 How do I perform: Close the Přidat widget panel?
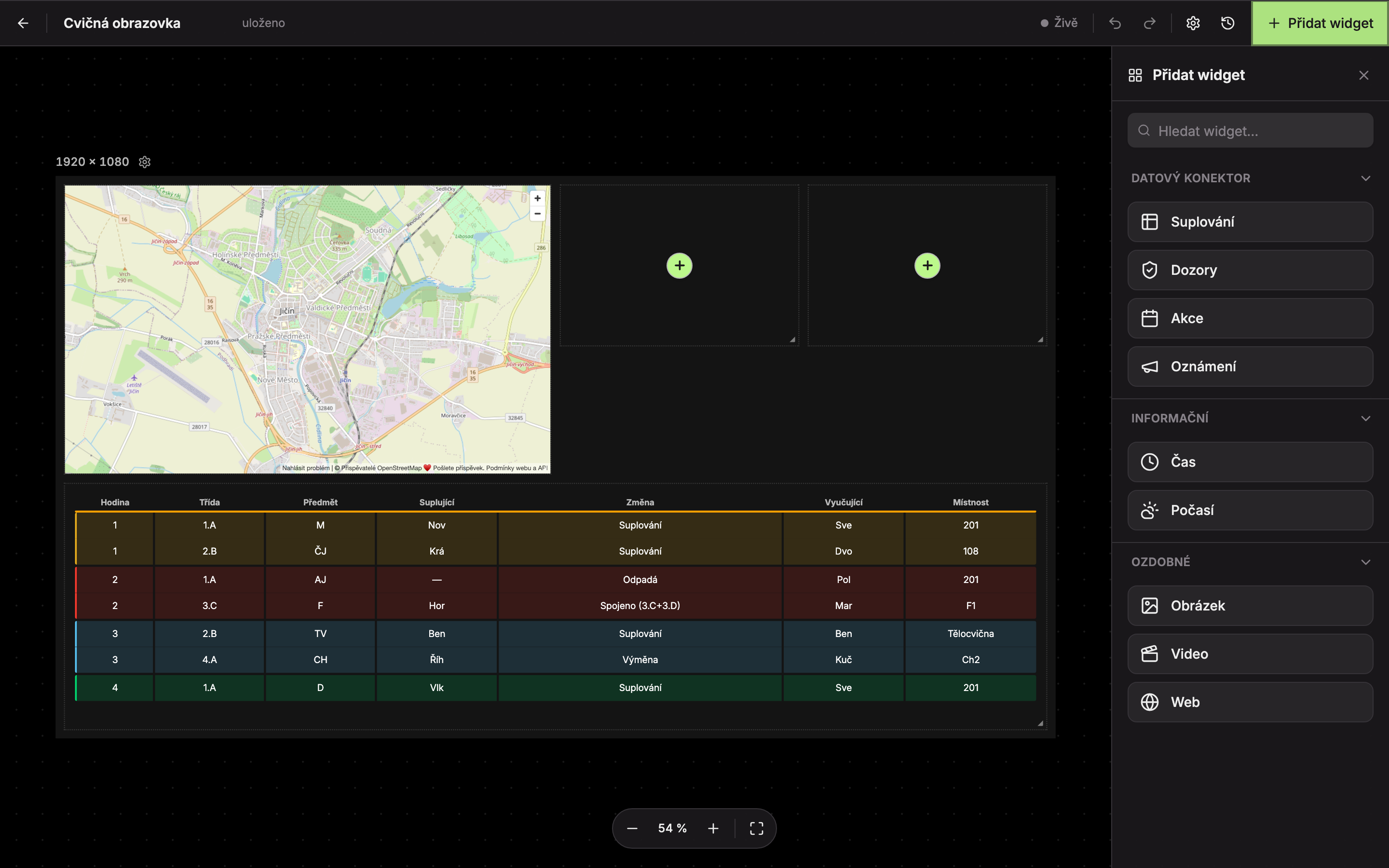click(x=1364, y=75)
